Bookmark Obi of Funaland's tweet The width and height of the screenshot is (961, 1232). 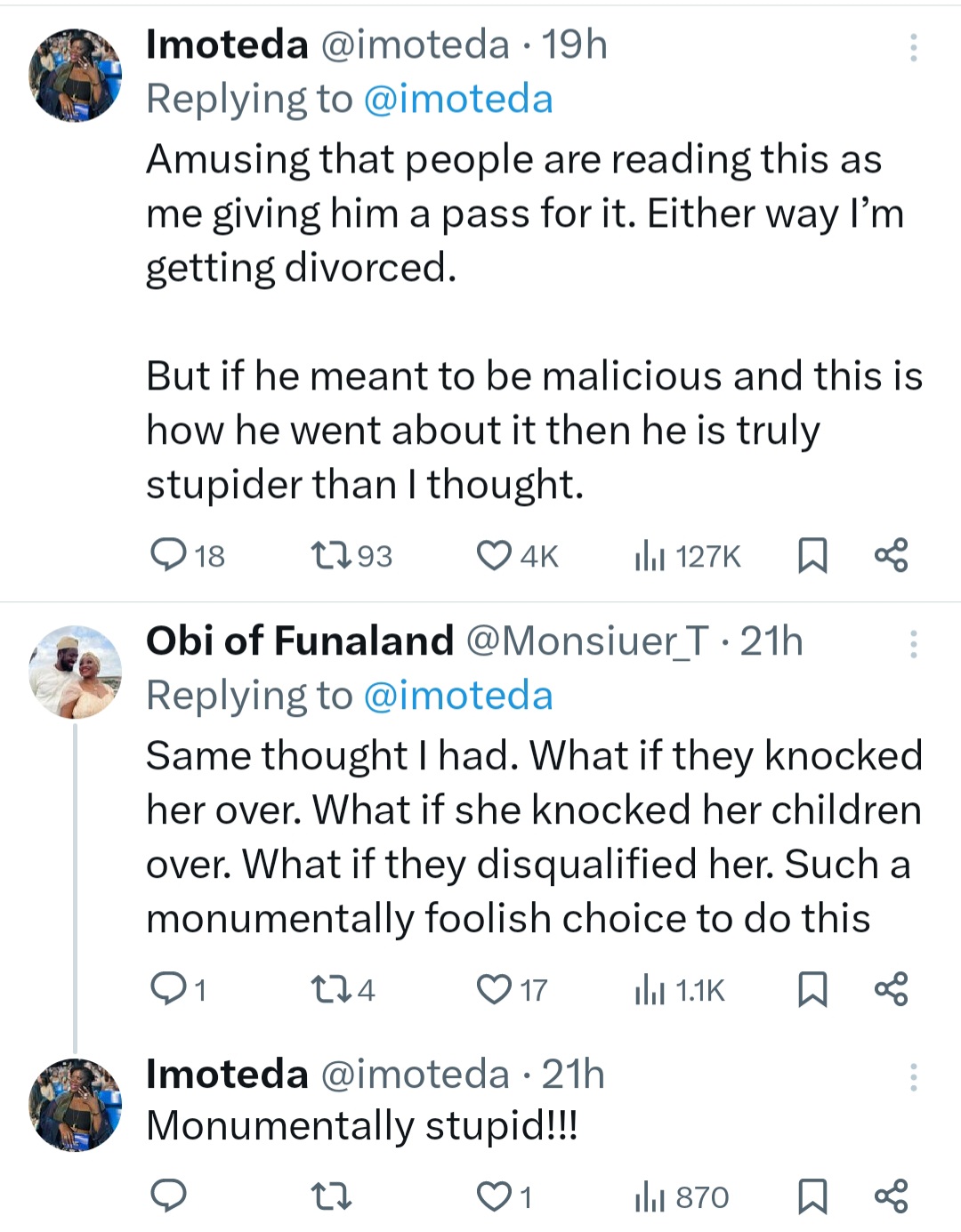(x=812, y=989)
